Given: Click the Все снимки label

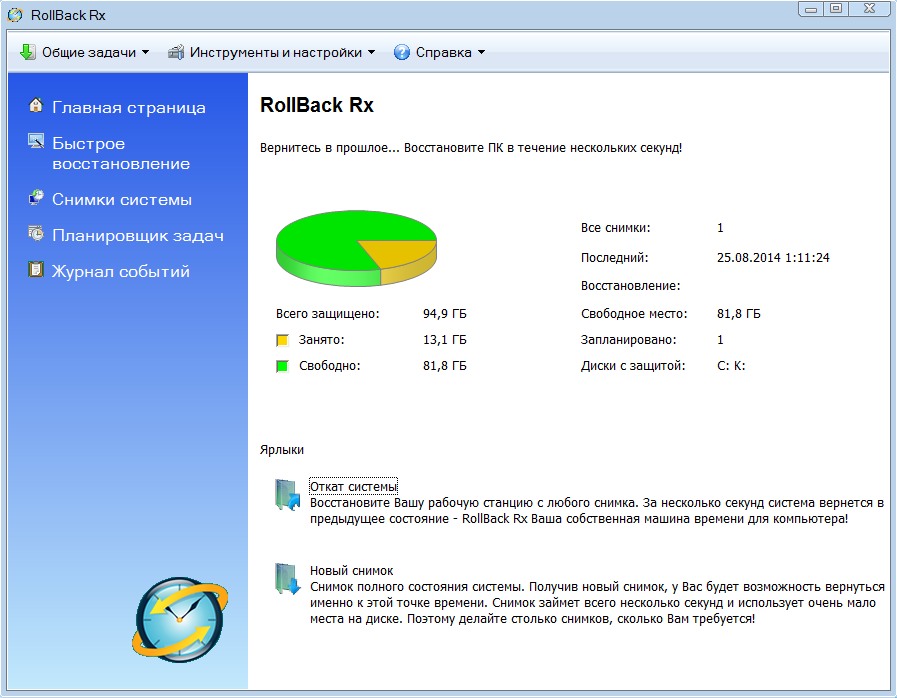Looking at the screenshot, I should [x=616, y=228].
